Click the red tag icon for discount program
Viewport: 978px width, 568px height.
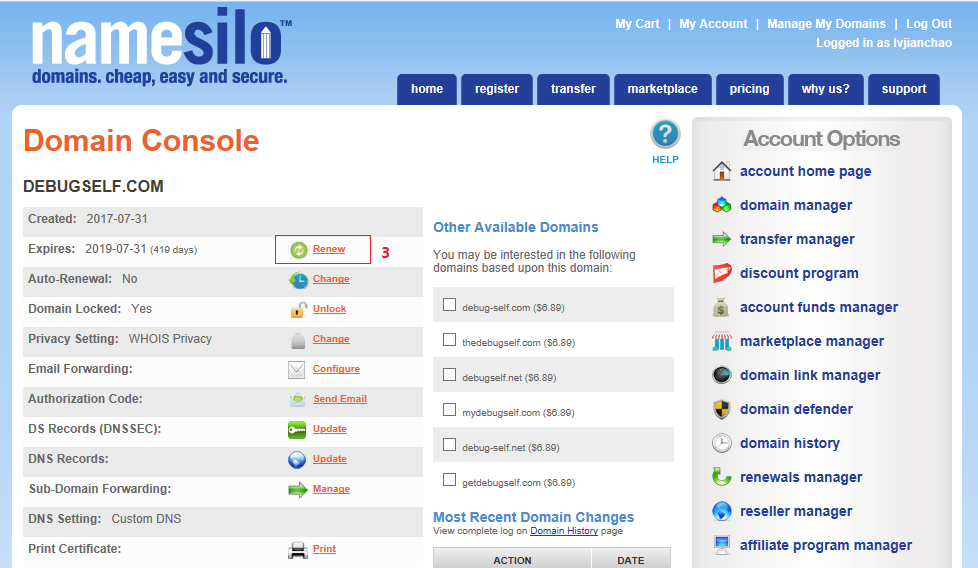click(x=722, y=273)
